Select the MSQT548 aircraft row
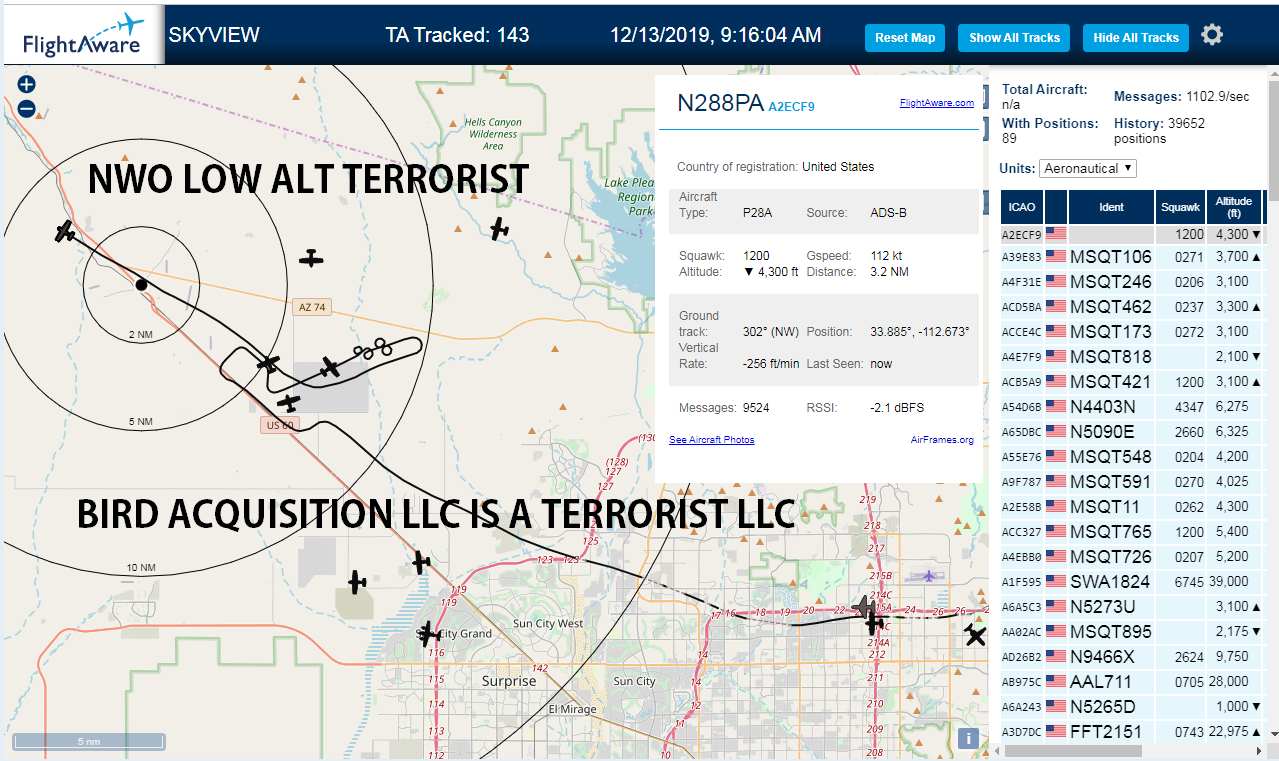 [x=1132, y=457]
